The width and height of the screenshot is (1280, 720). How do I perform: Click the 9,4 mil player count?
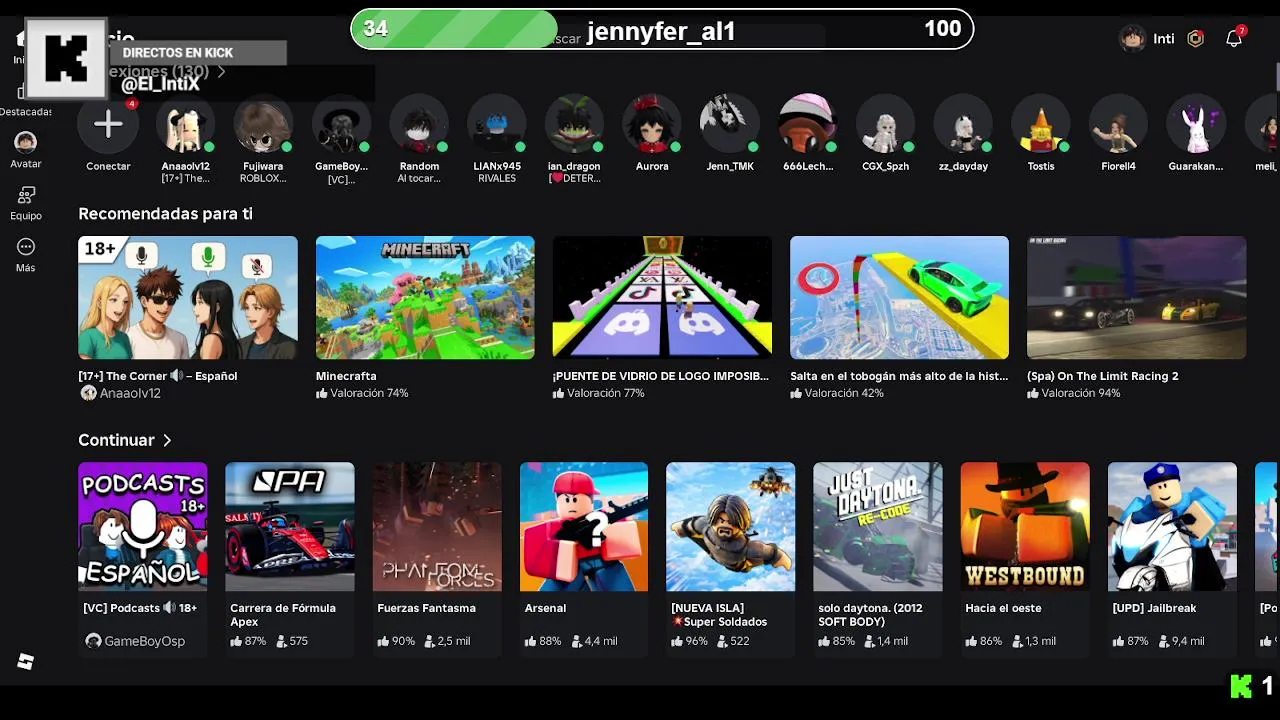(x=1187, y=641)
